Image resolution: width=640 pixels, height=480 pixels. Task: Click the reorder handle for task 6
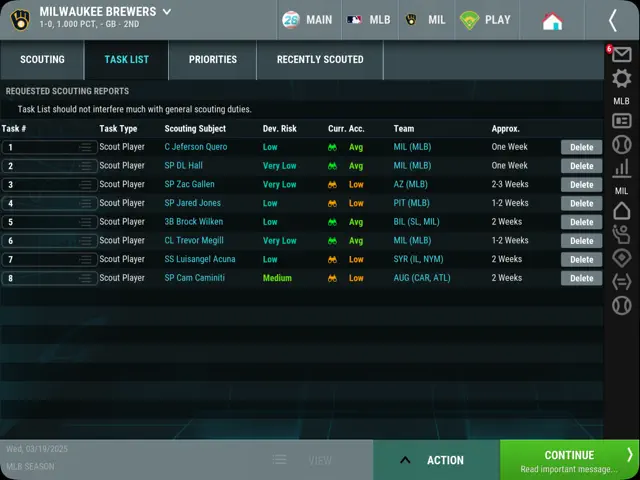(x=86, y=241)
